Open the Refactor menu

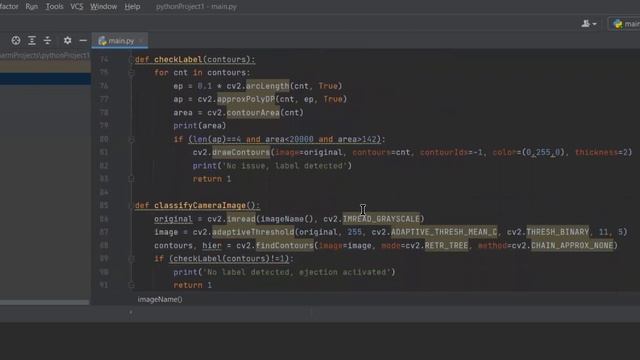pyautogui.click(x=9, y=7)
